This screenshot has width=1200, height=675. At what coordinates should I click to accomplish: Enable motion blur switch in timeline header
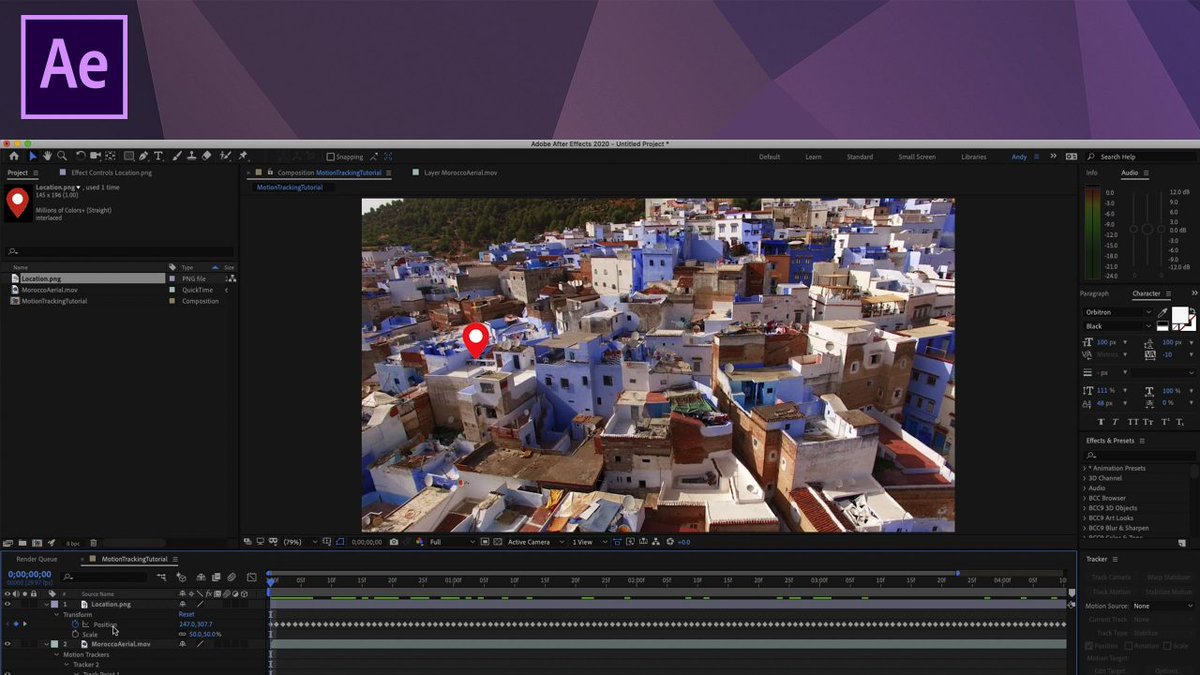pyautogui.click(x=231, y=578)
